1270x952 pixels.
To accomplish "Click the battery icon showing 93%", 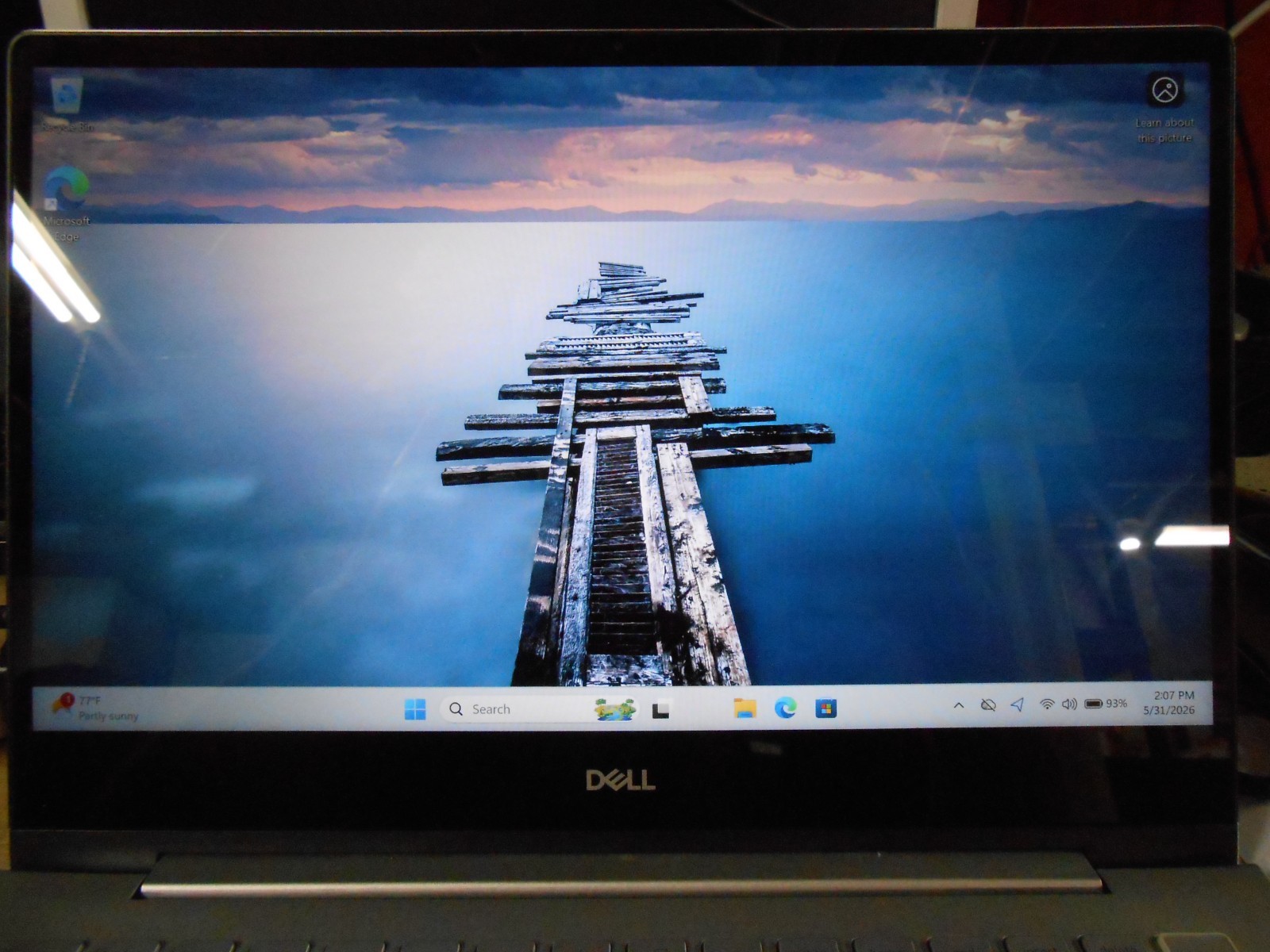I will (1105, 704).
